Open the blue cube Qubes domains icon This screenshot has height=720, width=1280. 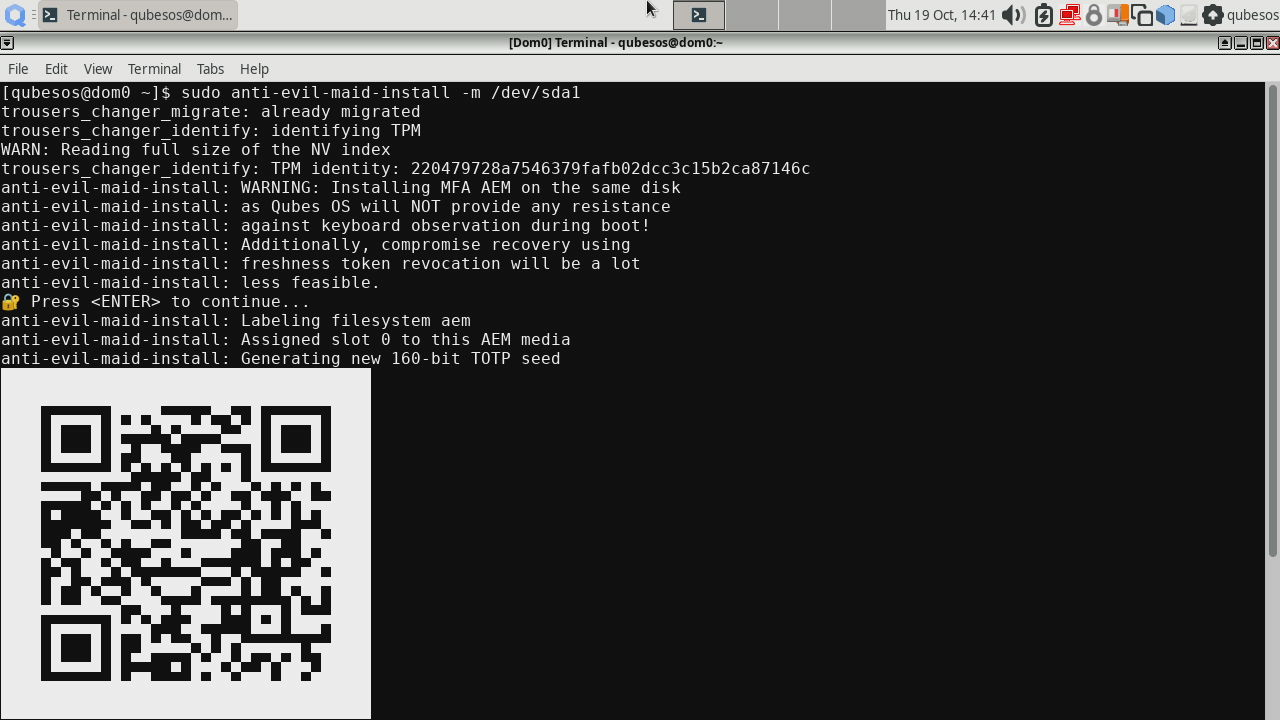tap(1165, 15)
